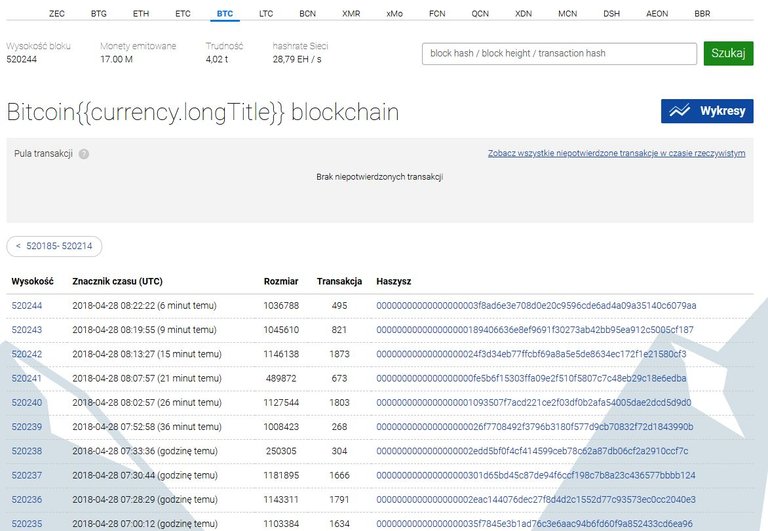Select size value 1036788
Screen dimensions: 768x531
pyautogui.click(x=281, y=306)
